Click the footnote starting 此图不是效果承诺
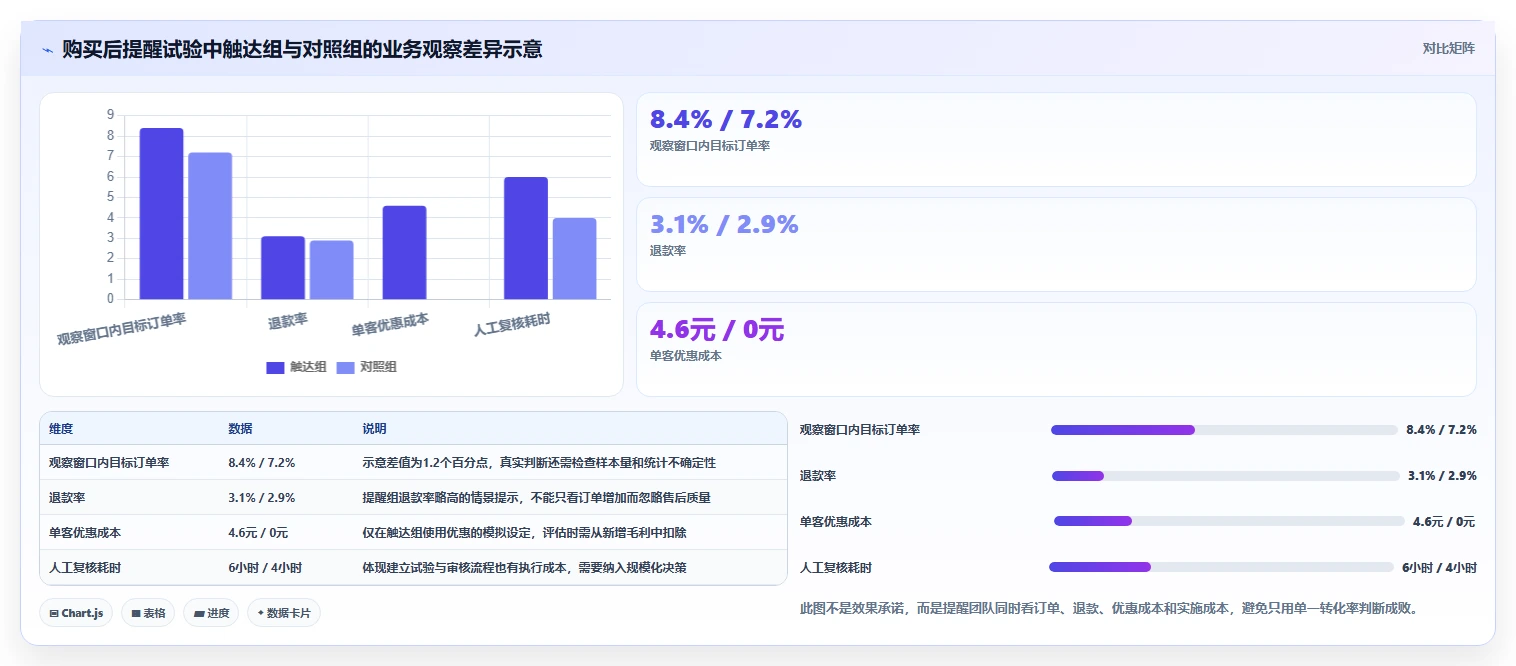Viewport: 1516px width, 666px height. (x=1109, y=608)
